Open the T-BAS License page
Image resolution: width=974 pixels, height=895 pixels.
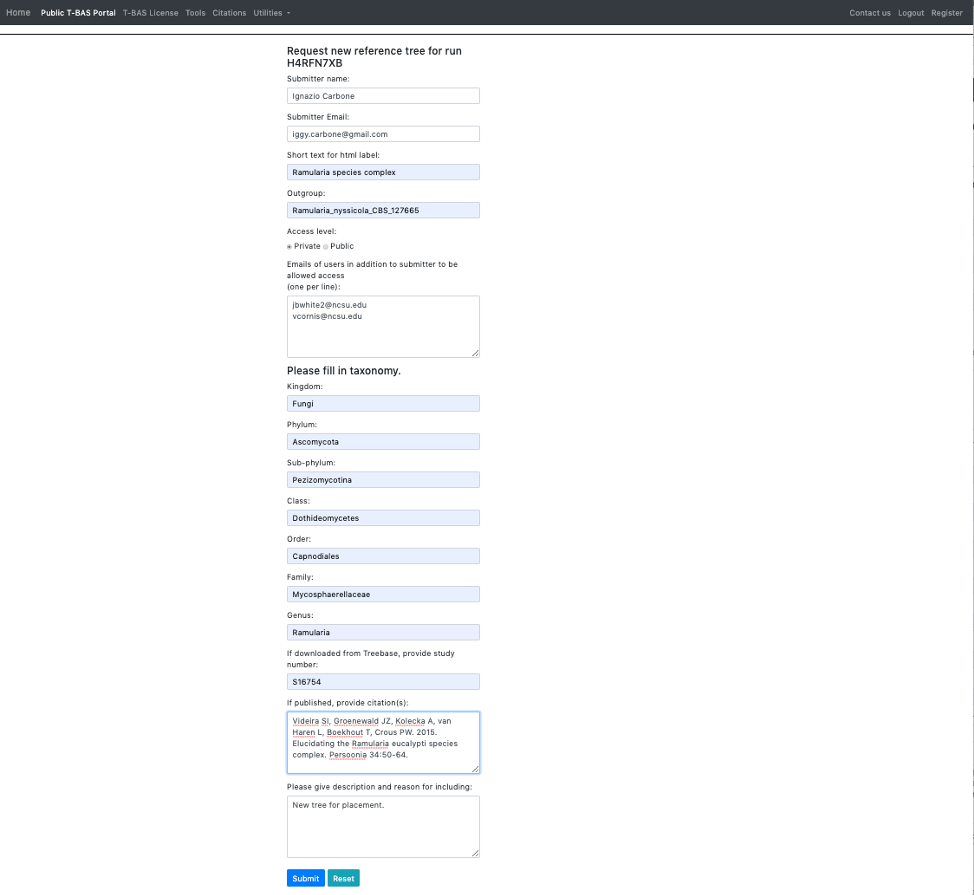(x=150, y=13)
